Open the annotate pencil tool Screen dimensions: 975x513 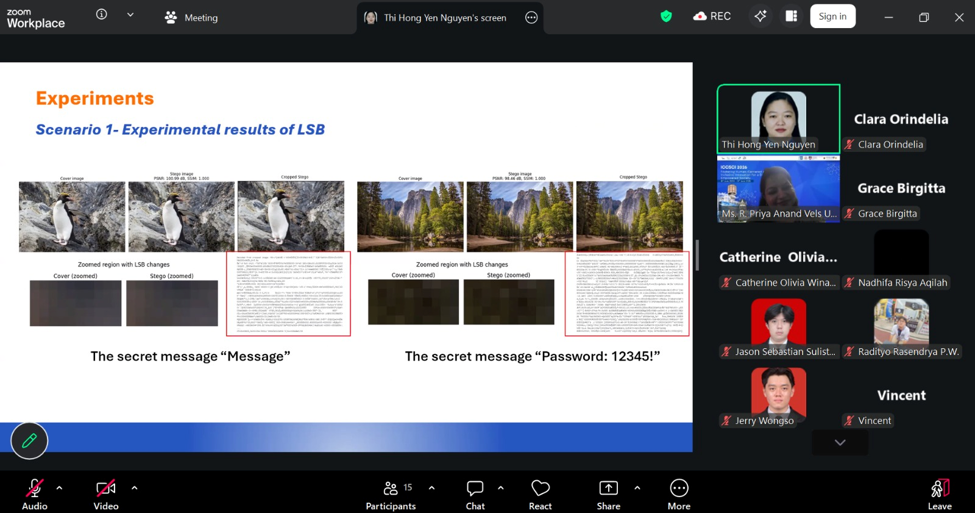[x=29, y=441]
